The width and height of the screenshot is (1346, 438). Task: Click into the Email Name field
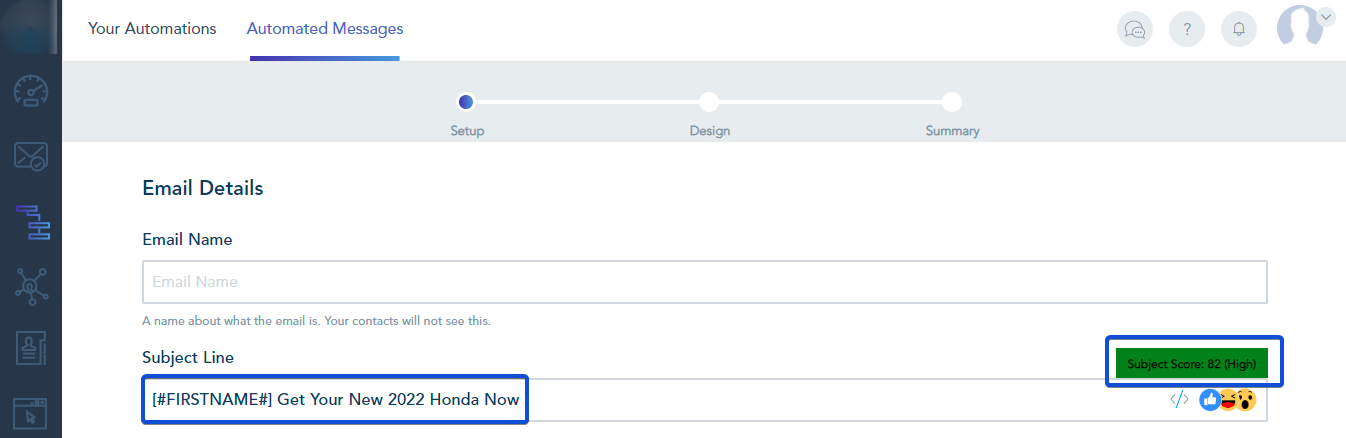tap(704, 282)
